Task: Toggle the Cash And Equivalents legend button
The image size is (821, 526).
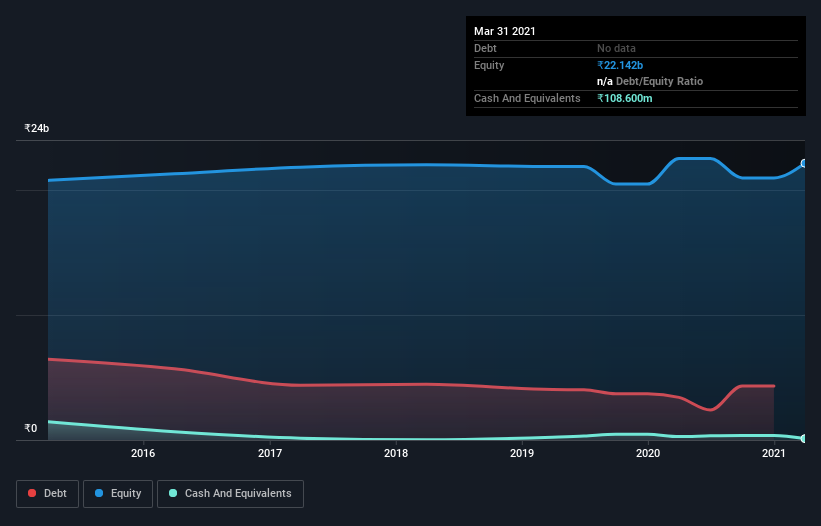Action: tap(230, 494)
